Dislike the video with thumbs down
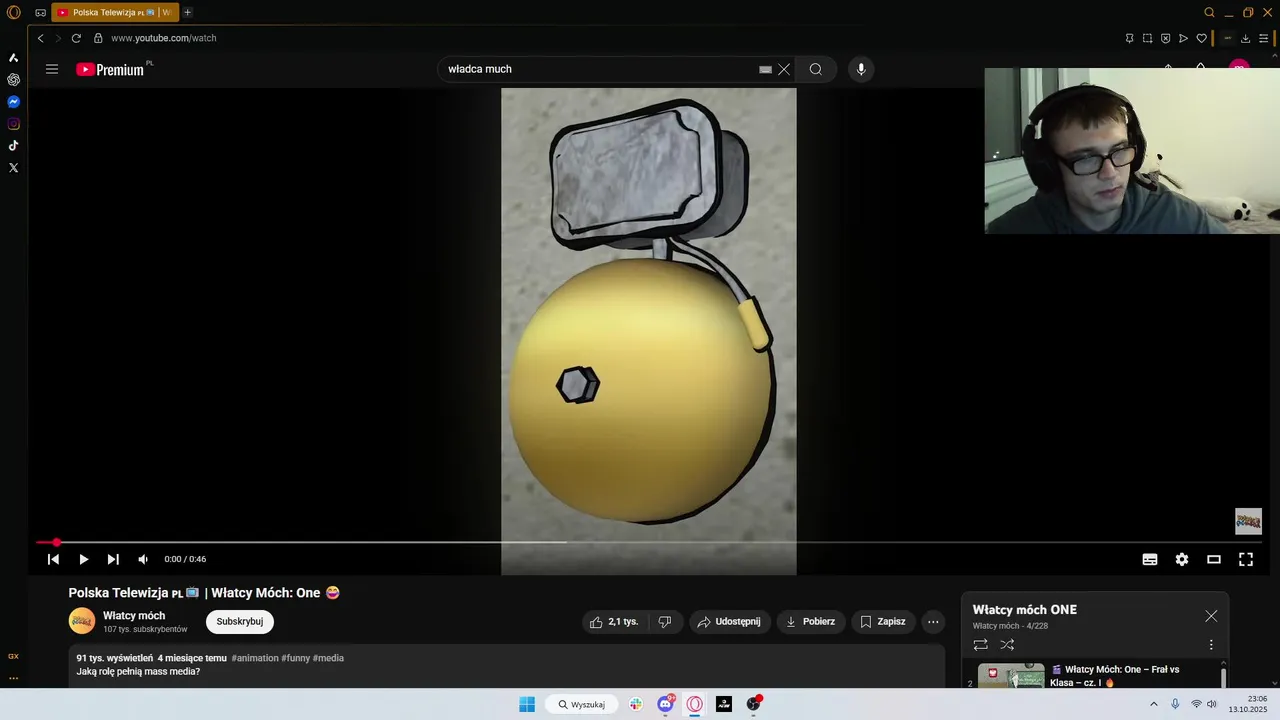 pyautogui.click(x=664, y=621)
